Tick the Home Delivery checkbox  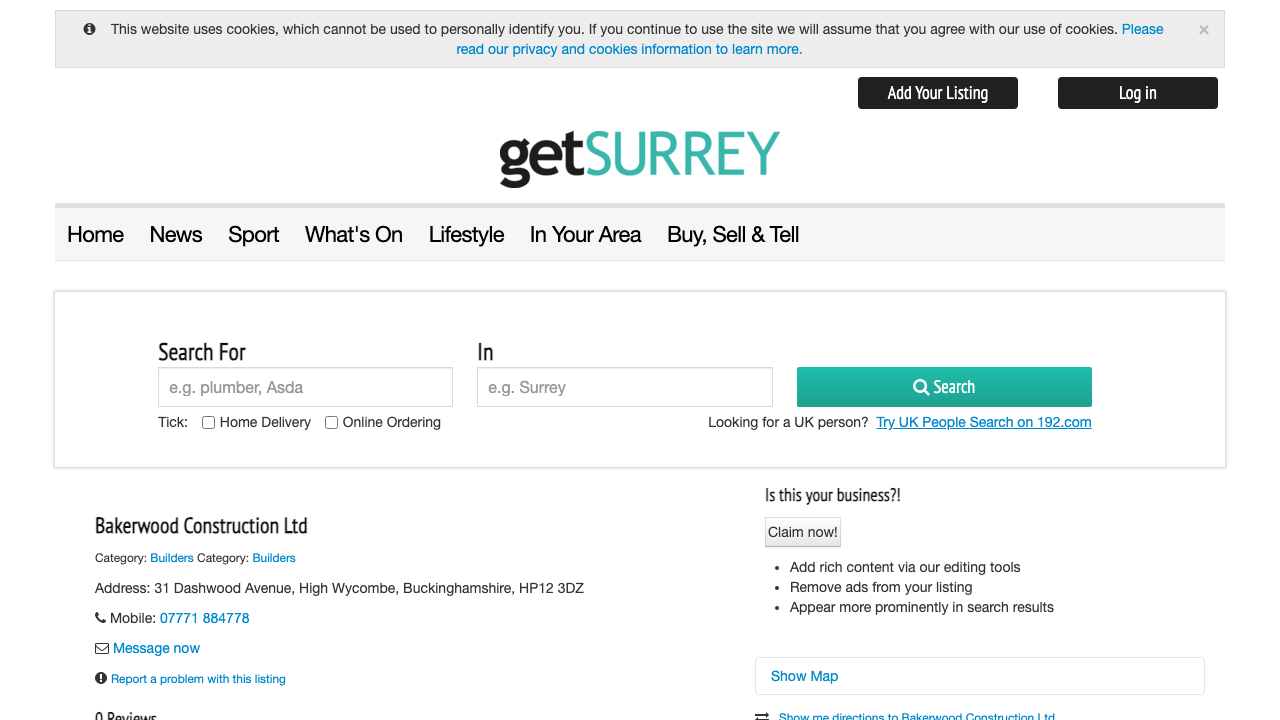click(209, 423)
